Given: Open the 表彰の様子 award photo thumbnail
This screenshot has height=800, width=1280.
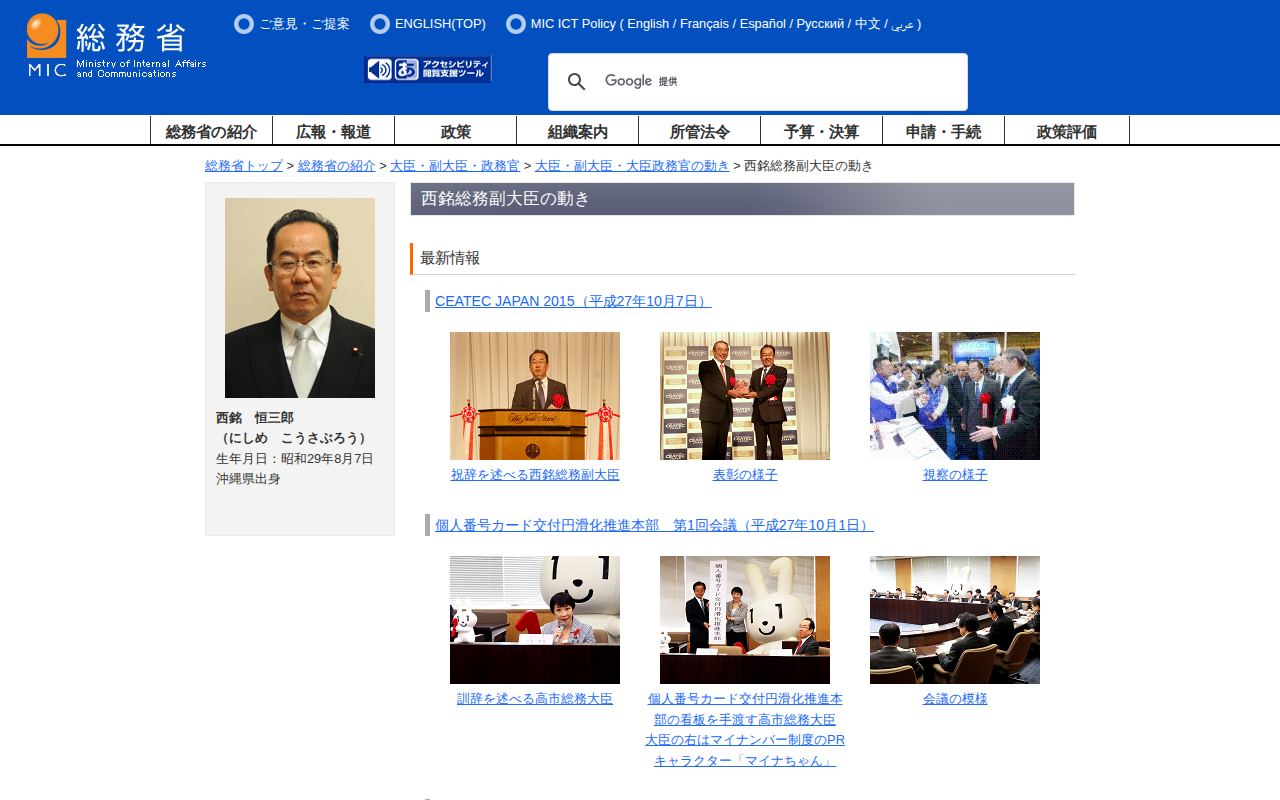Looking at the screenshot, I should [745, 396].
